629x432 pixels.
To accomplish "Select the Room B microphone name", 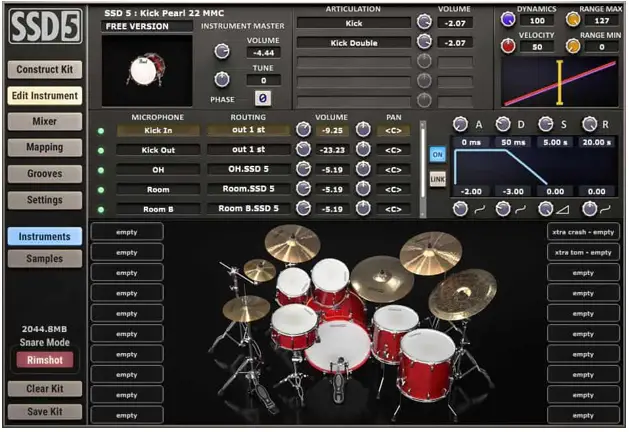I will point(158,209).
